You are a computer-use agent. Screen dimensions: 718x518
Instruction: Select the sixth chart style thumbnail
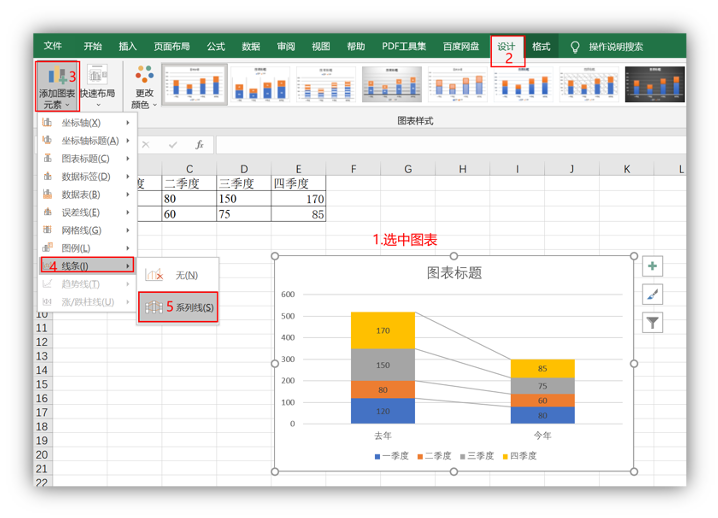click(523, 84)
